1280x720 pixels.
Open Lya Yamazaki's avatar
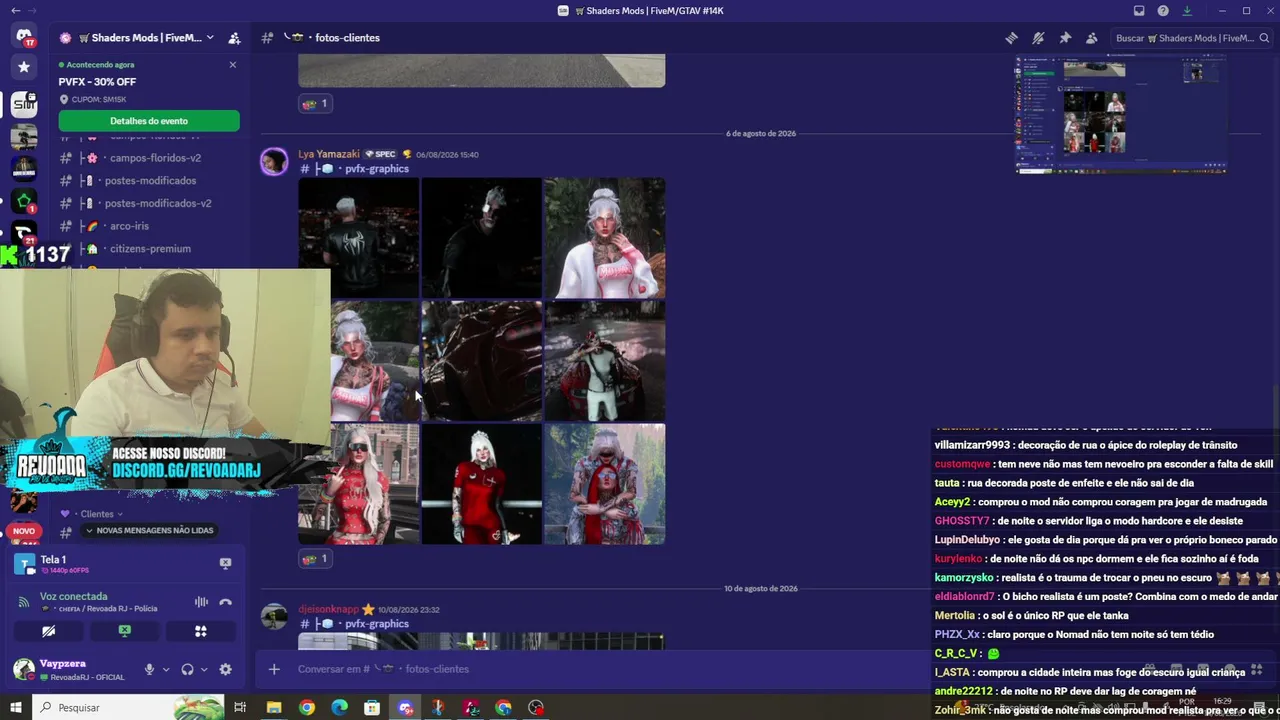274,162
